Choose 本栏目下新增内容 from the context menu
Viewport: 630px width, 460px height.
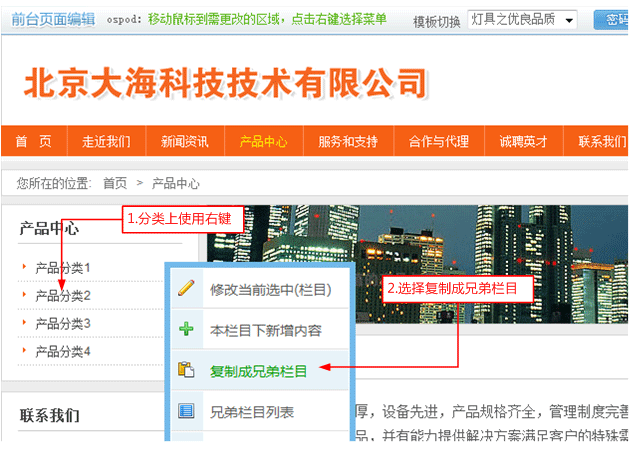265,329
